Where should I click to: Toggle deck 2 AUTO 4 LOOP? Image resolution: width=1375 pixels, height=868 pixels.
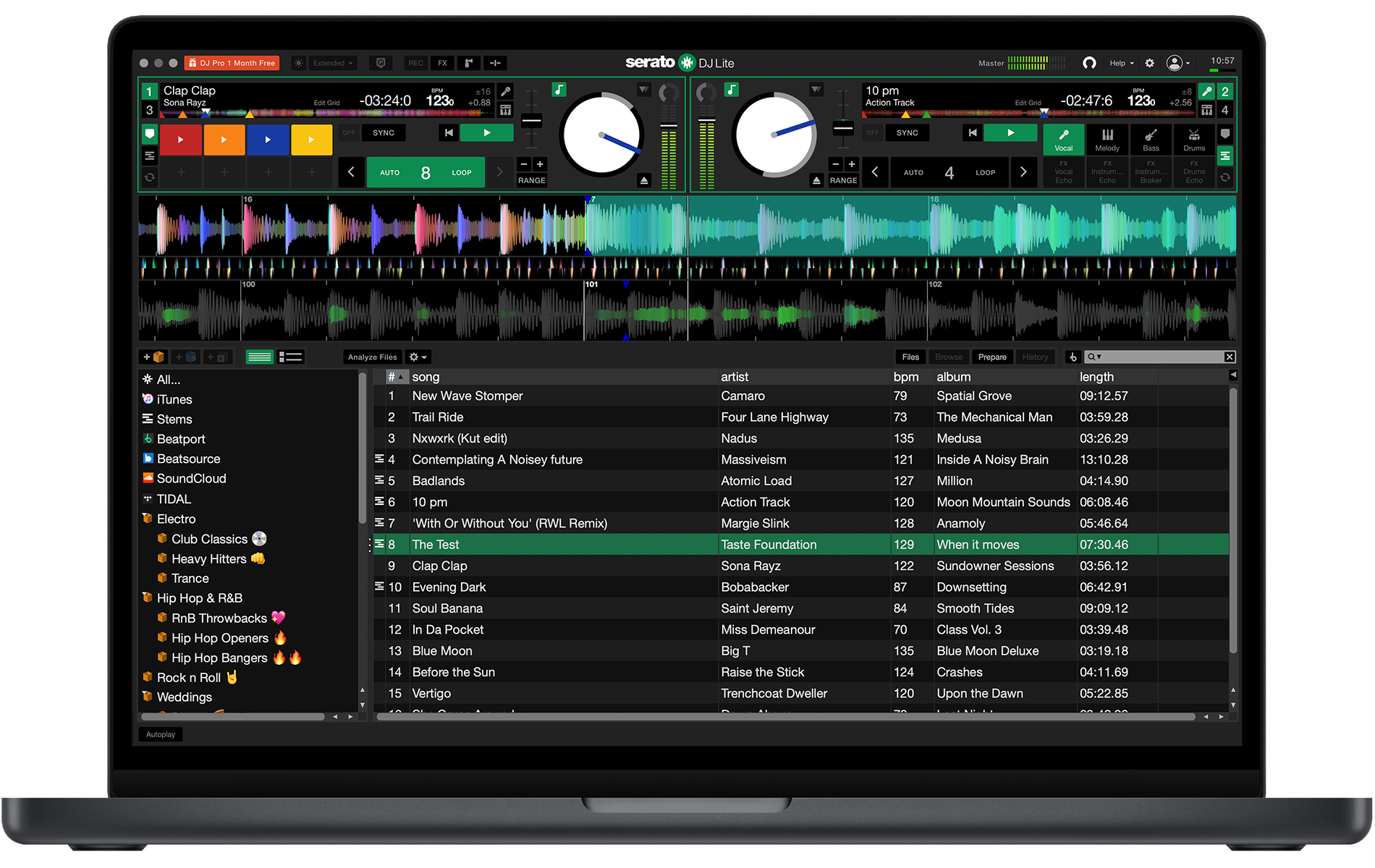point(949,172)
